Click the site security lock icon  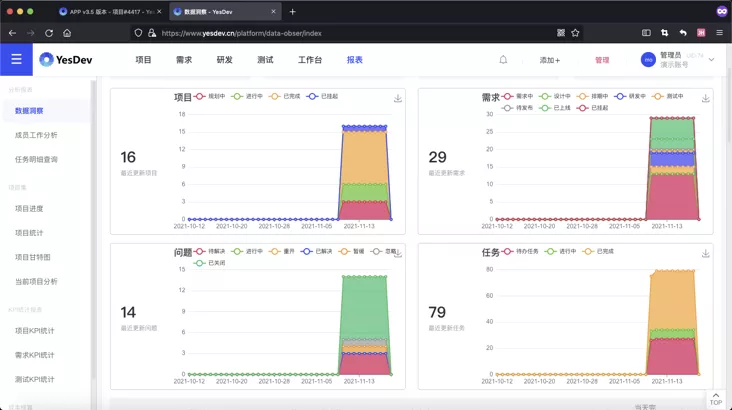(152, 33)
